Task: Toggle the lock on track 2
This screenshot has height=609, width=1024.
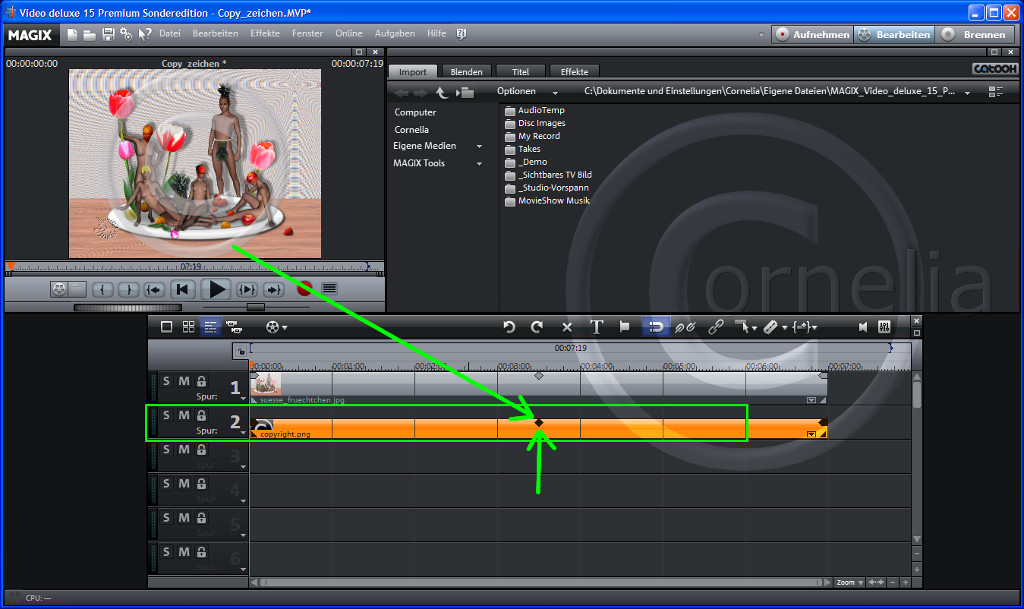Action: pos(201,415)
